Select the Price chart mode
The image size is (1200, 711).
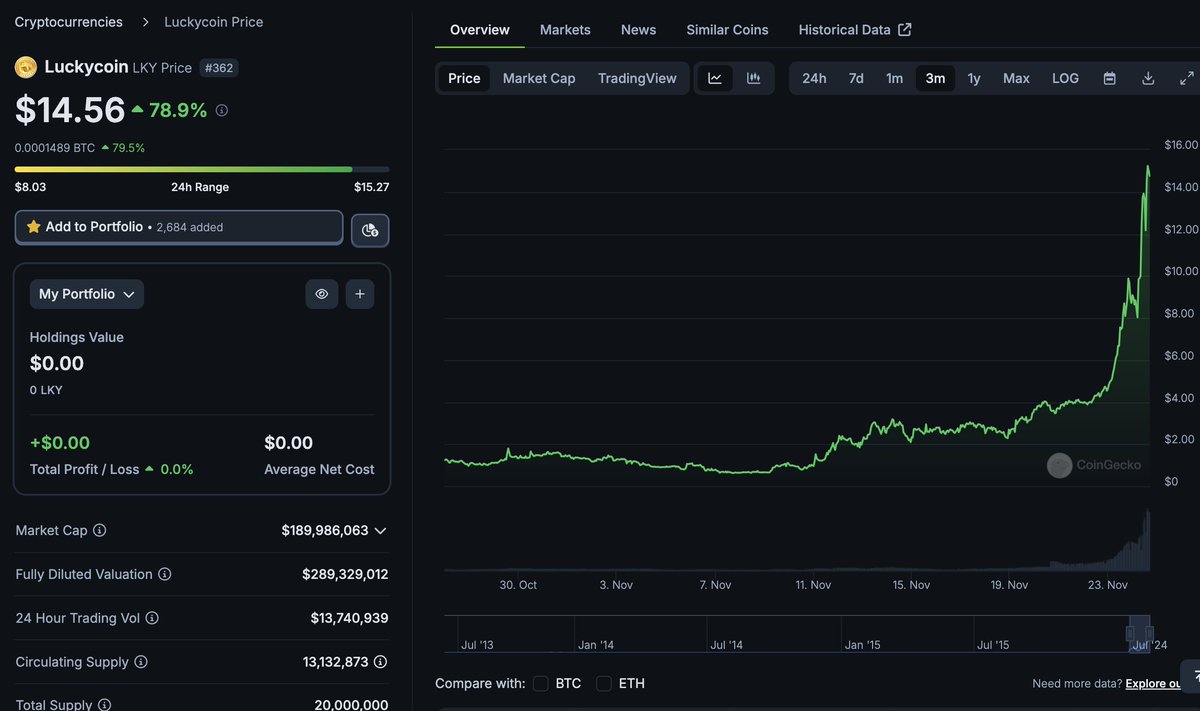point(464,78)
